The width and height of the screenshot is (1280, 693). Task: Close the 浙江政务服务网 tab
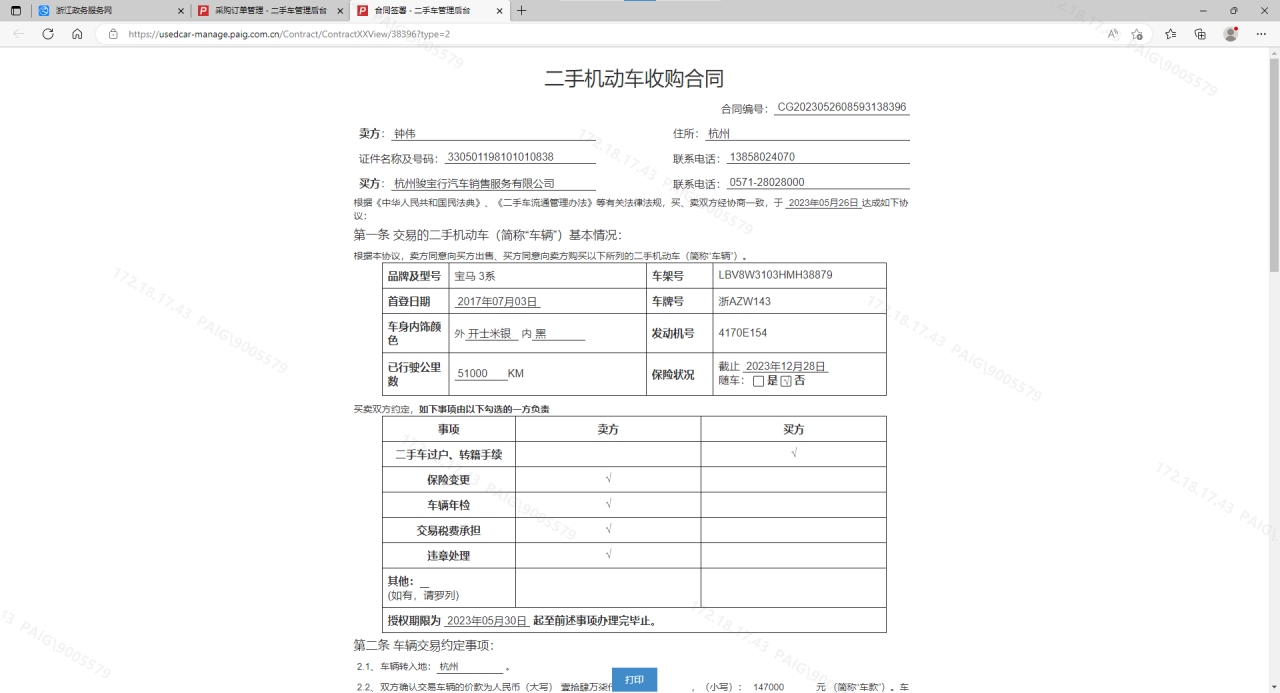point(181,11)
